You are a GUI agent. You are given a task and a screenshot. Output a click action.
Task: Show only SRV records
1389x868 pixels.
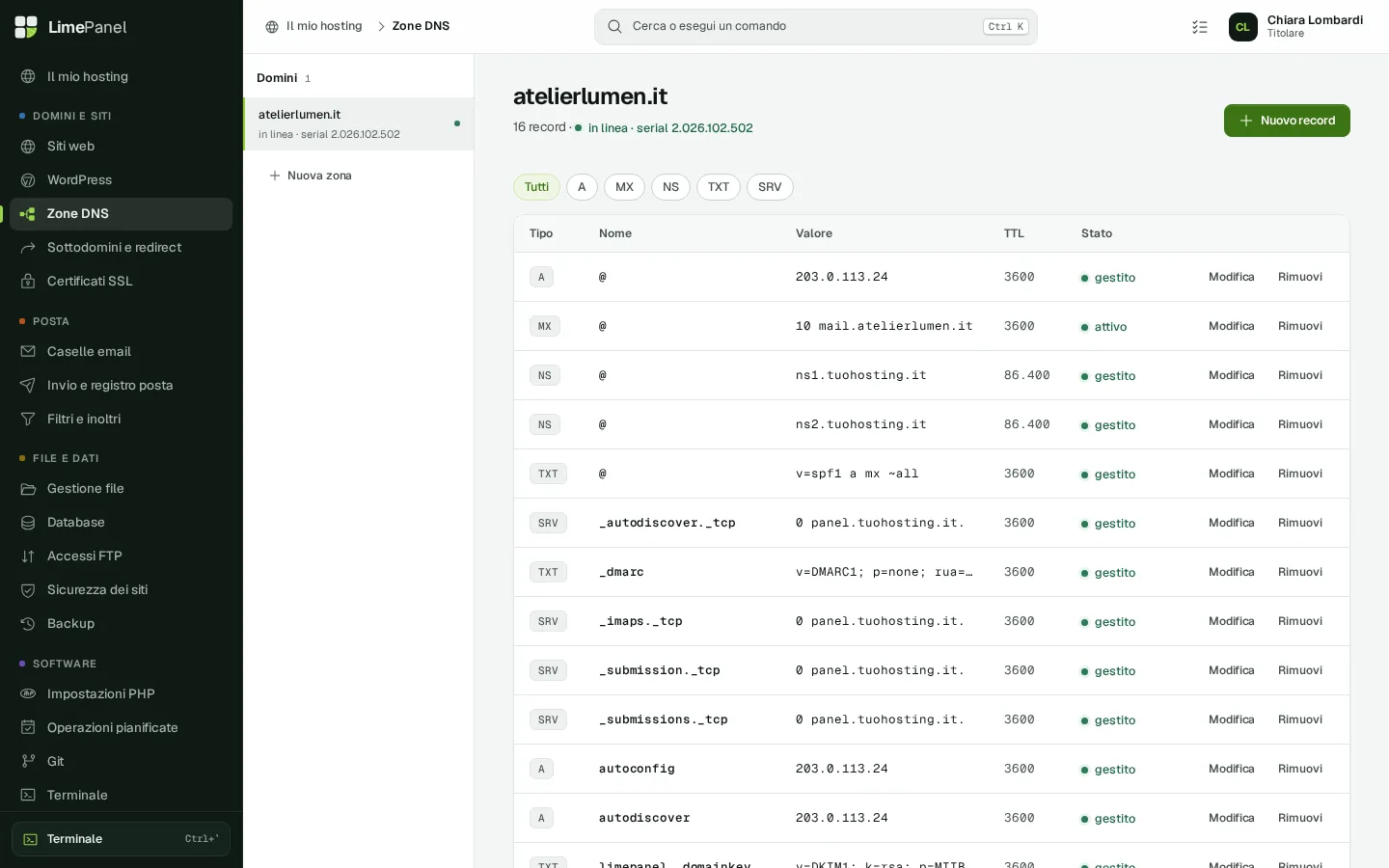(770, 187)
